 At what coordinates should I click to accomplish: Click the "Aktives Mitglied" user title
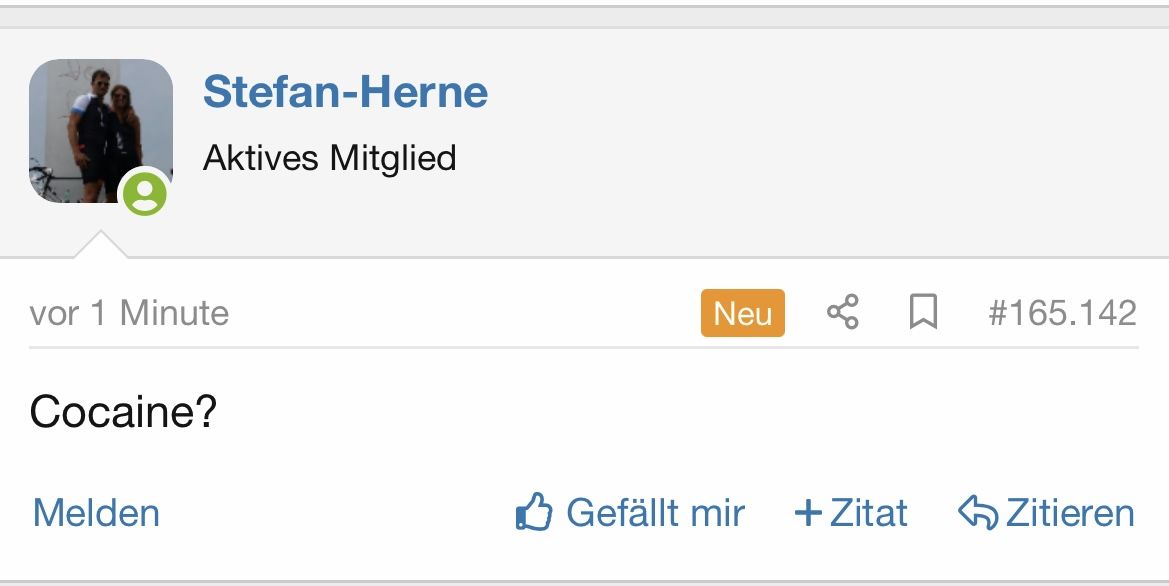(329, 158)
